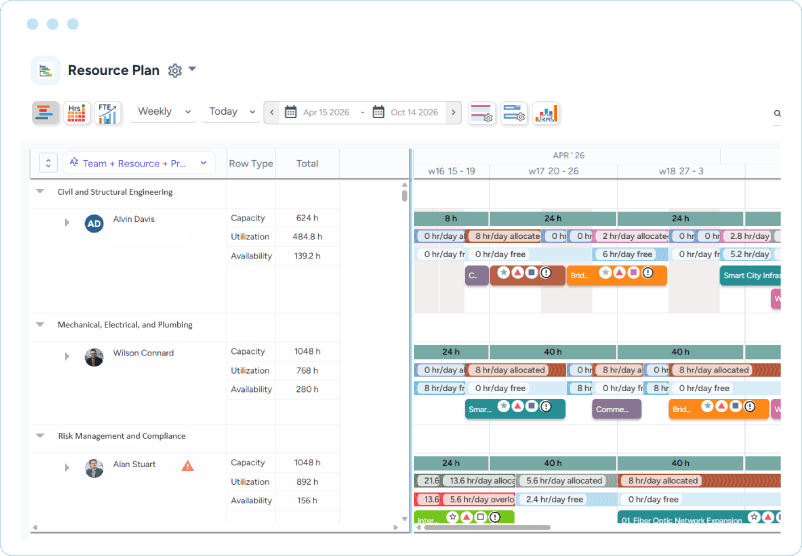Open 01. Fiber Optic Network Expansion task bar
The image size is (802, 556).
(x=699, y=517)
